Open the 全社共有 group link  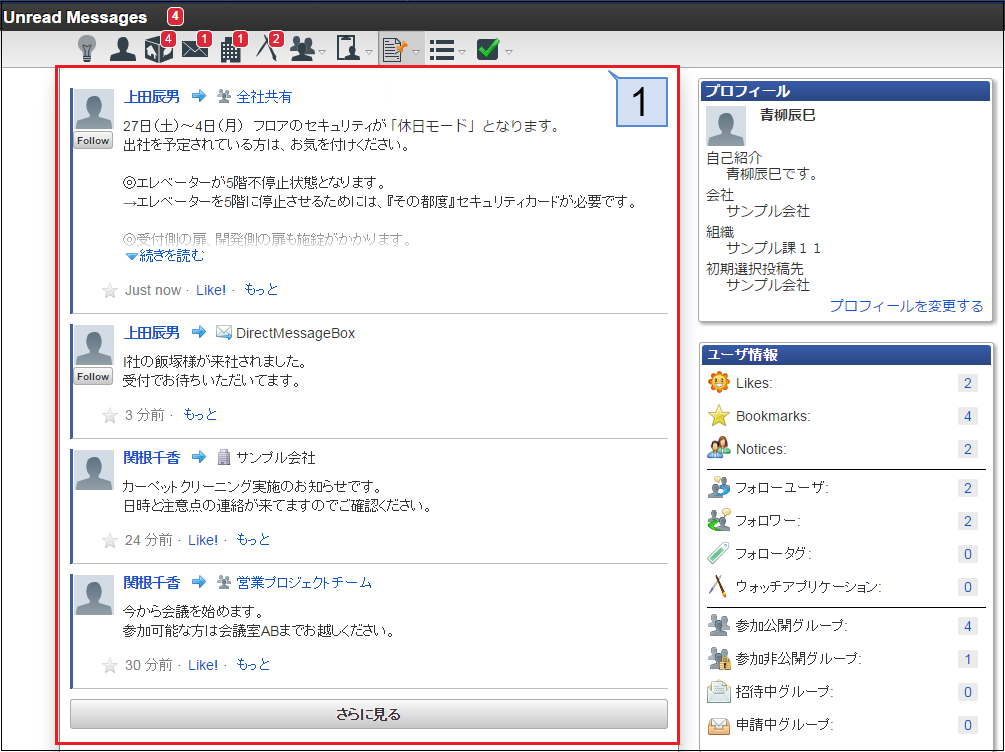click(x=264, y=97)
